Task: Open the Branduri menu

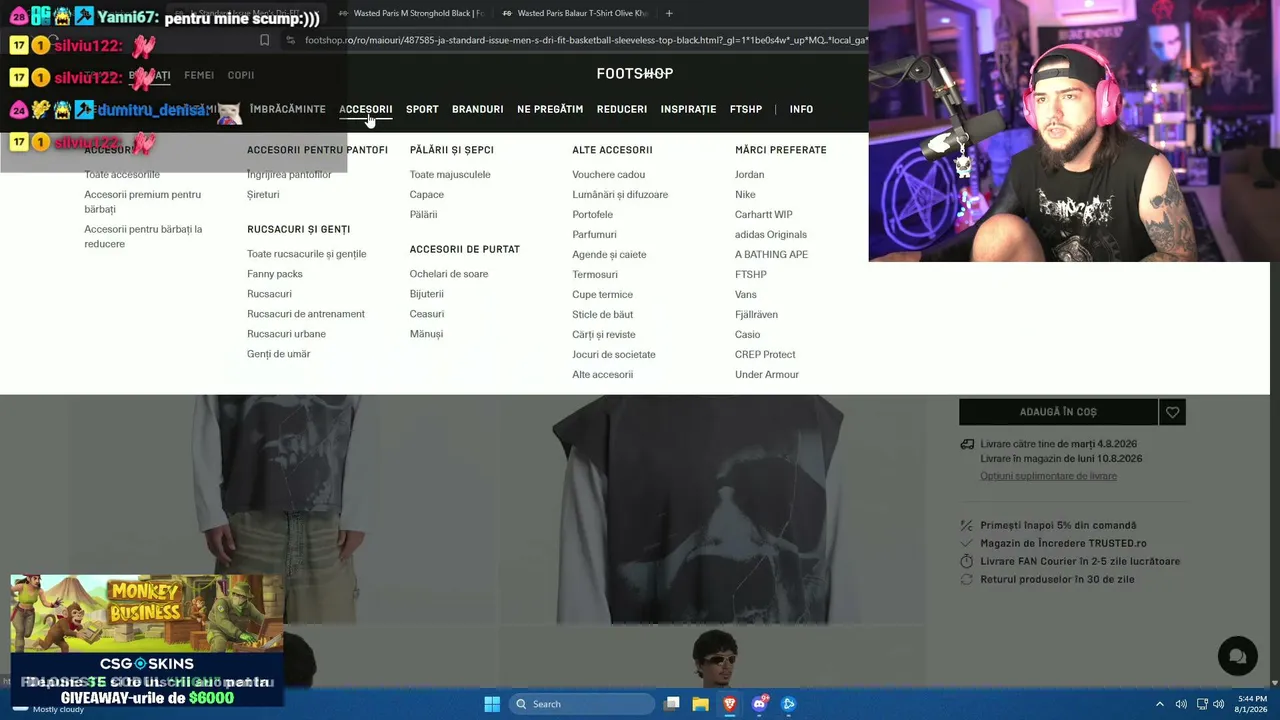Action: tap(478, 109)
